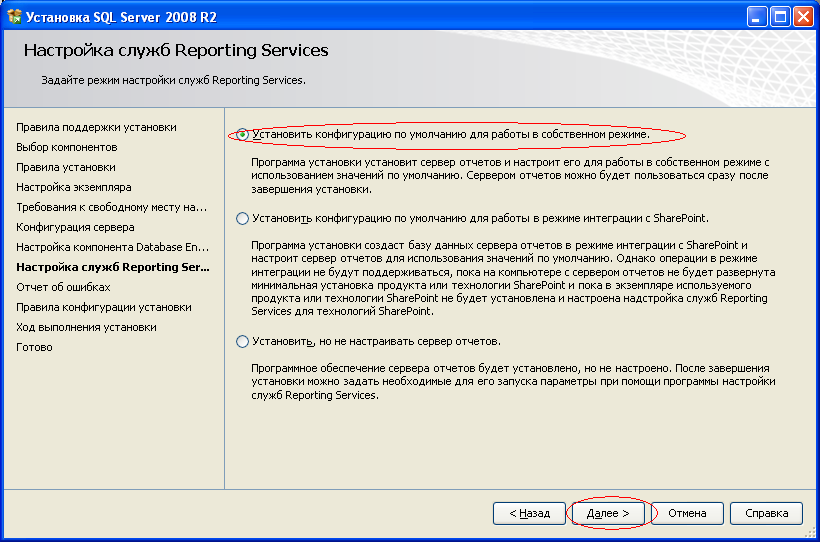Click the step 'Настройка экземпляра'
The width and height of the screenshot is (820, 542).
(74, 187)
